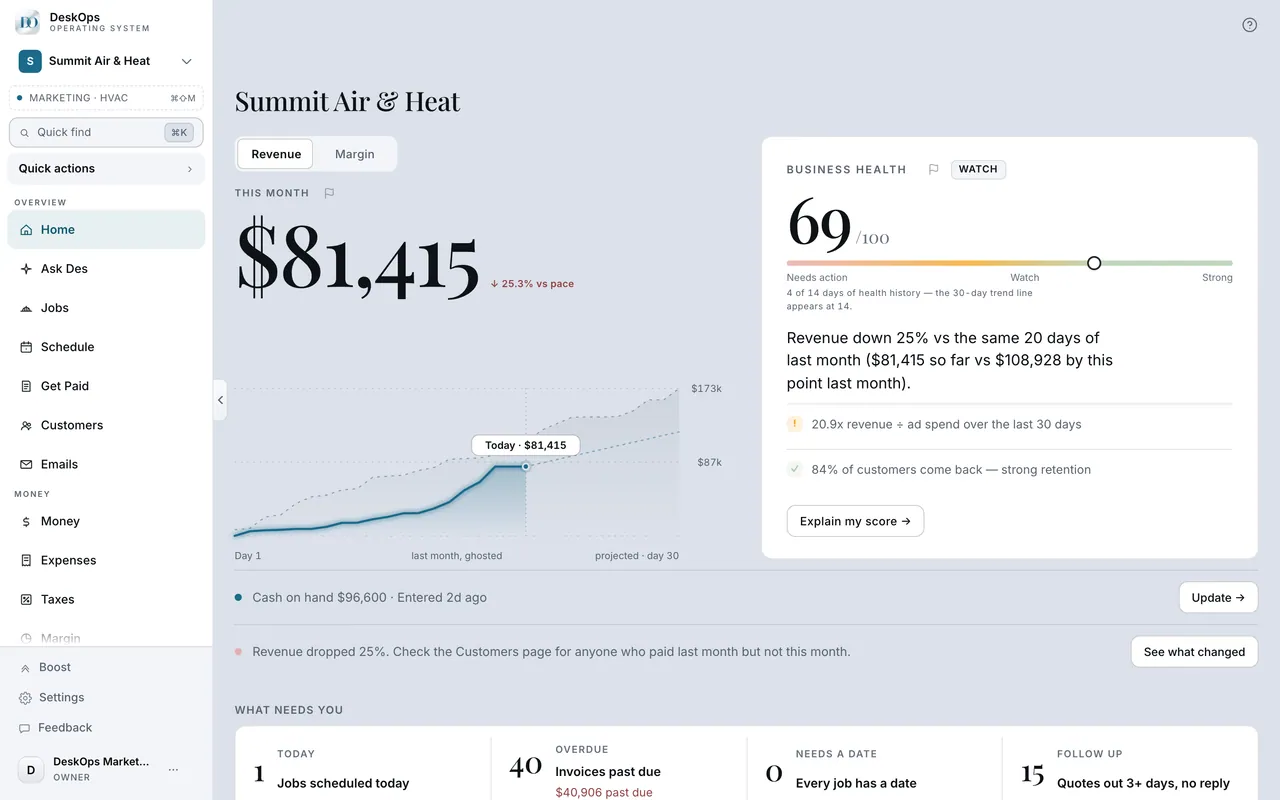Switch chart to Margin view
Screen dimensions: 1280x800
[355, 154]
